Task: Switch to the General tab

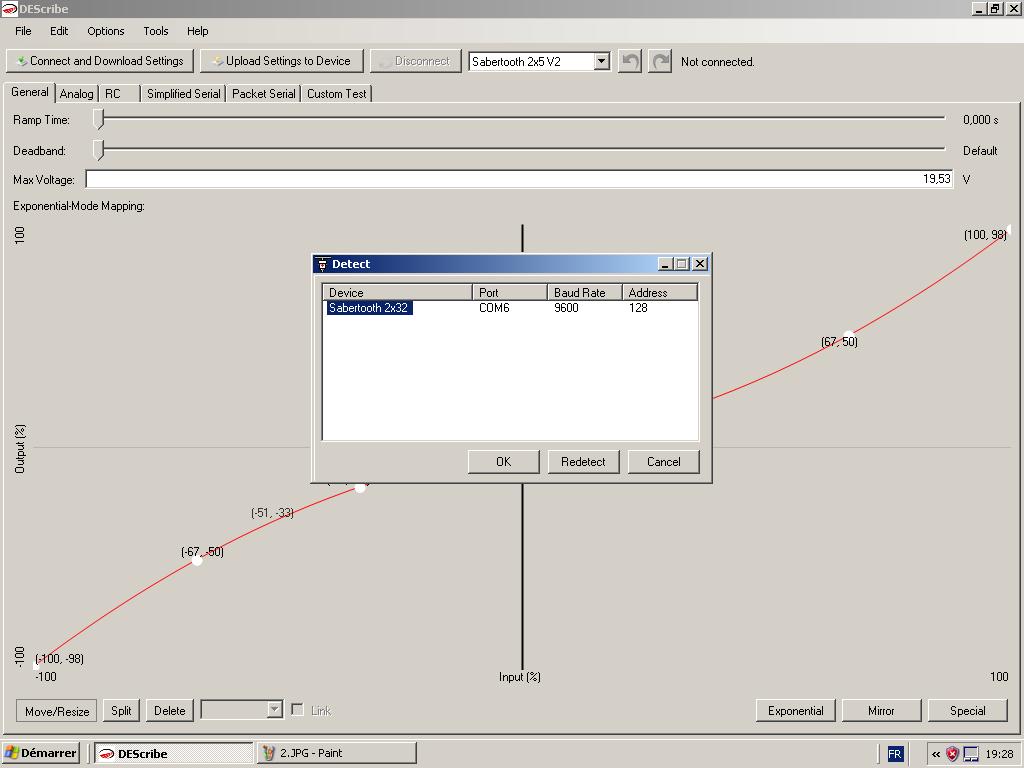Action: point(29,92)
